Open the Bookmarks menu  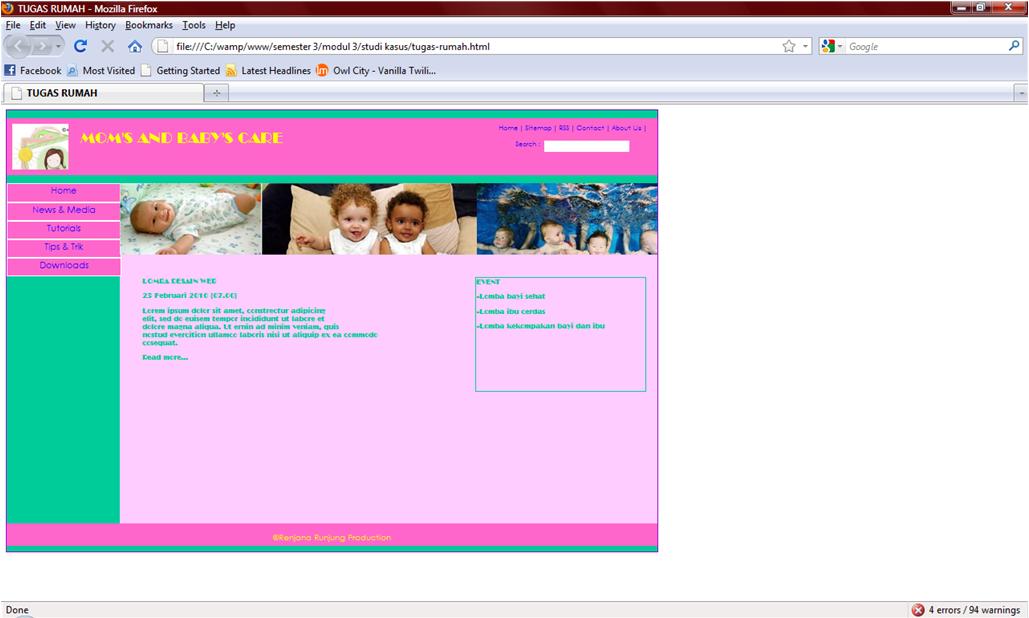pyautogui.click(x=149, y=25)
